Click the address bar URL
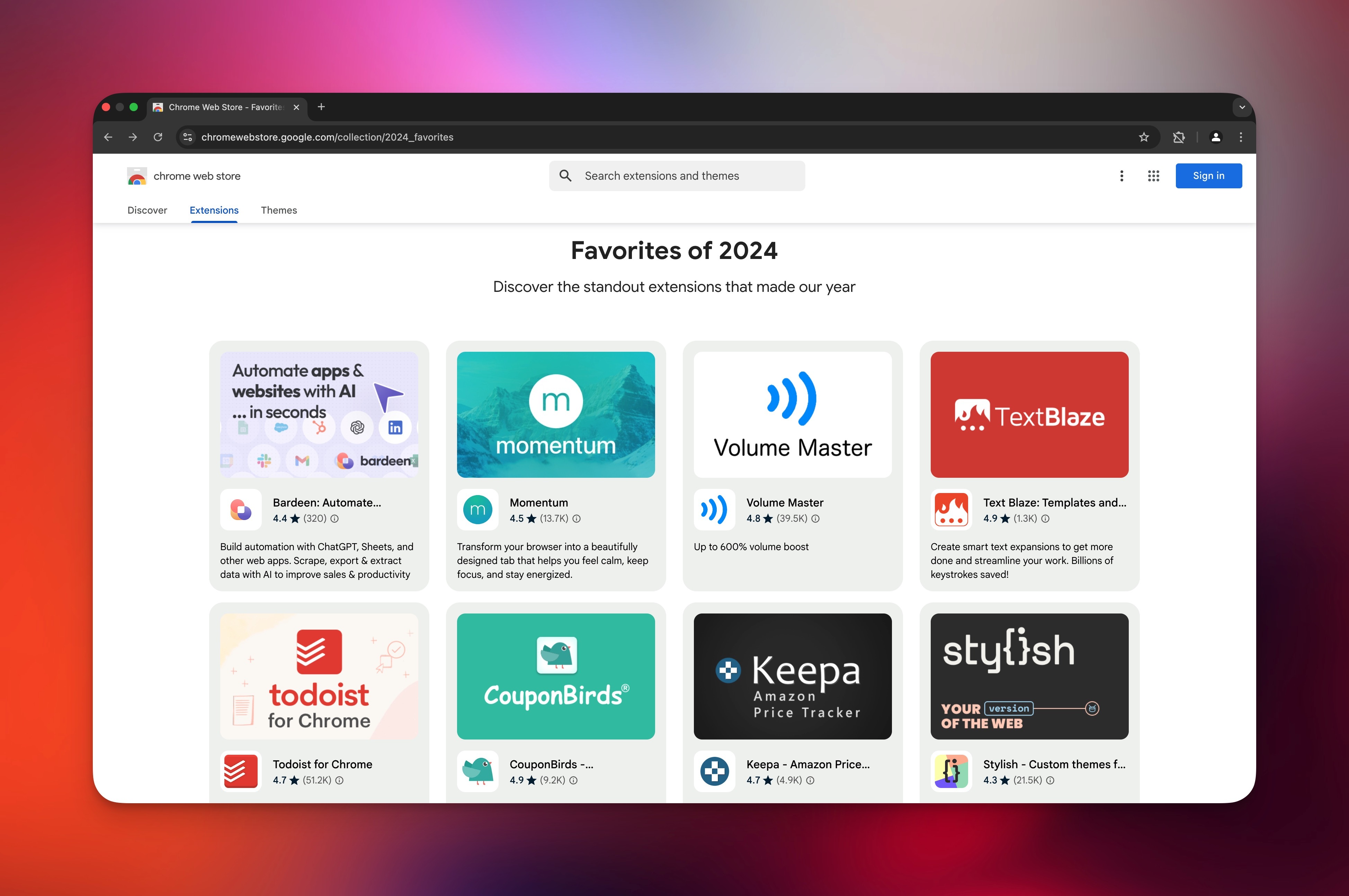This screenshot has width=1349, height=896. [x=328, y=137]
